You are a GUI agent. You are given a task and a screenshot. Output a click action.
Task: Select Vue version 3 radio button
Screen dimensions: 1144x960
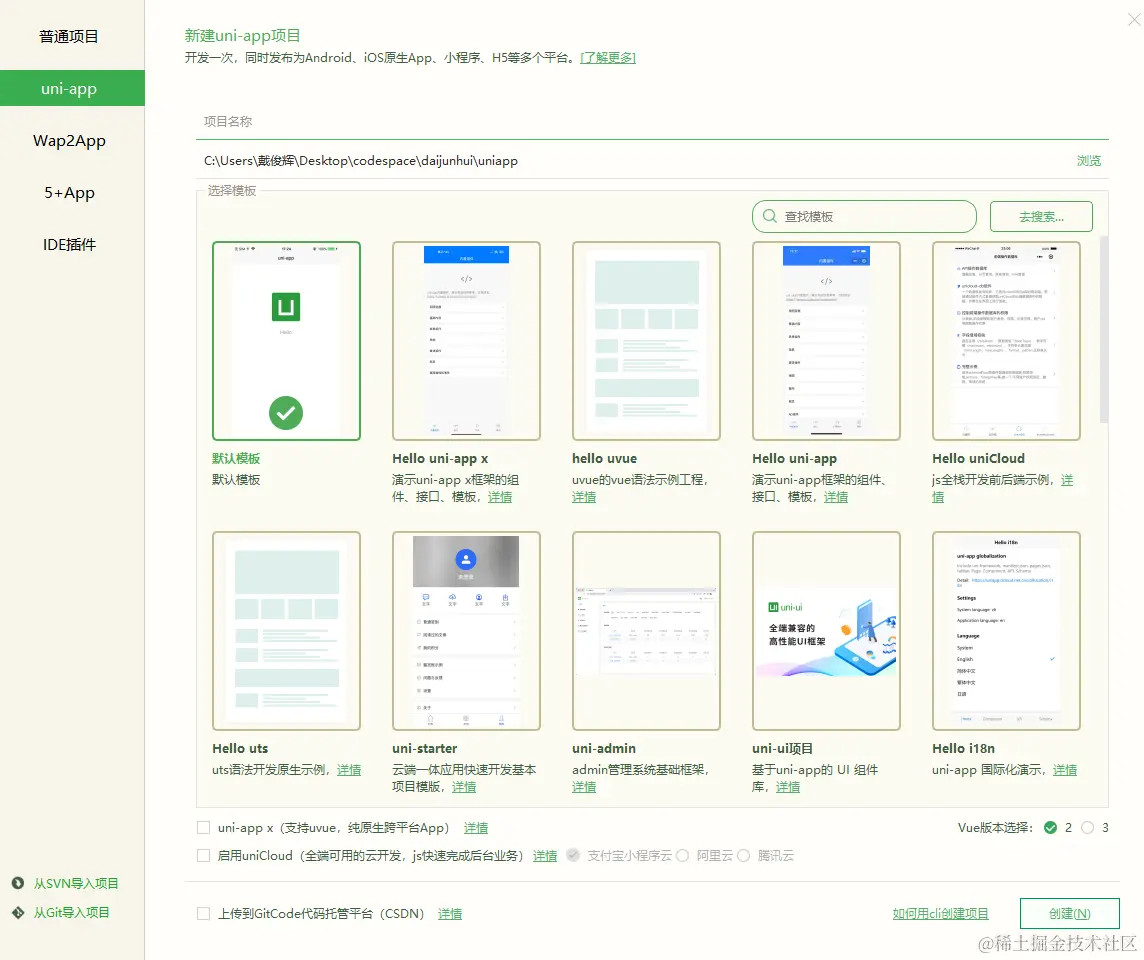coord(1088,827)
